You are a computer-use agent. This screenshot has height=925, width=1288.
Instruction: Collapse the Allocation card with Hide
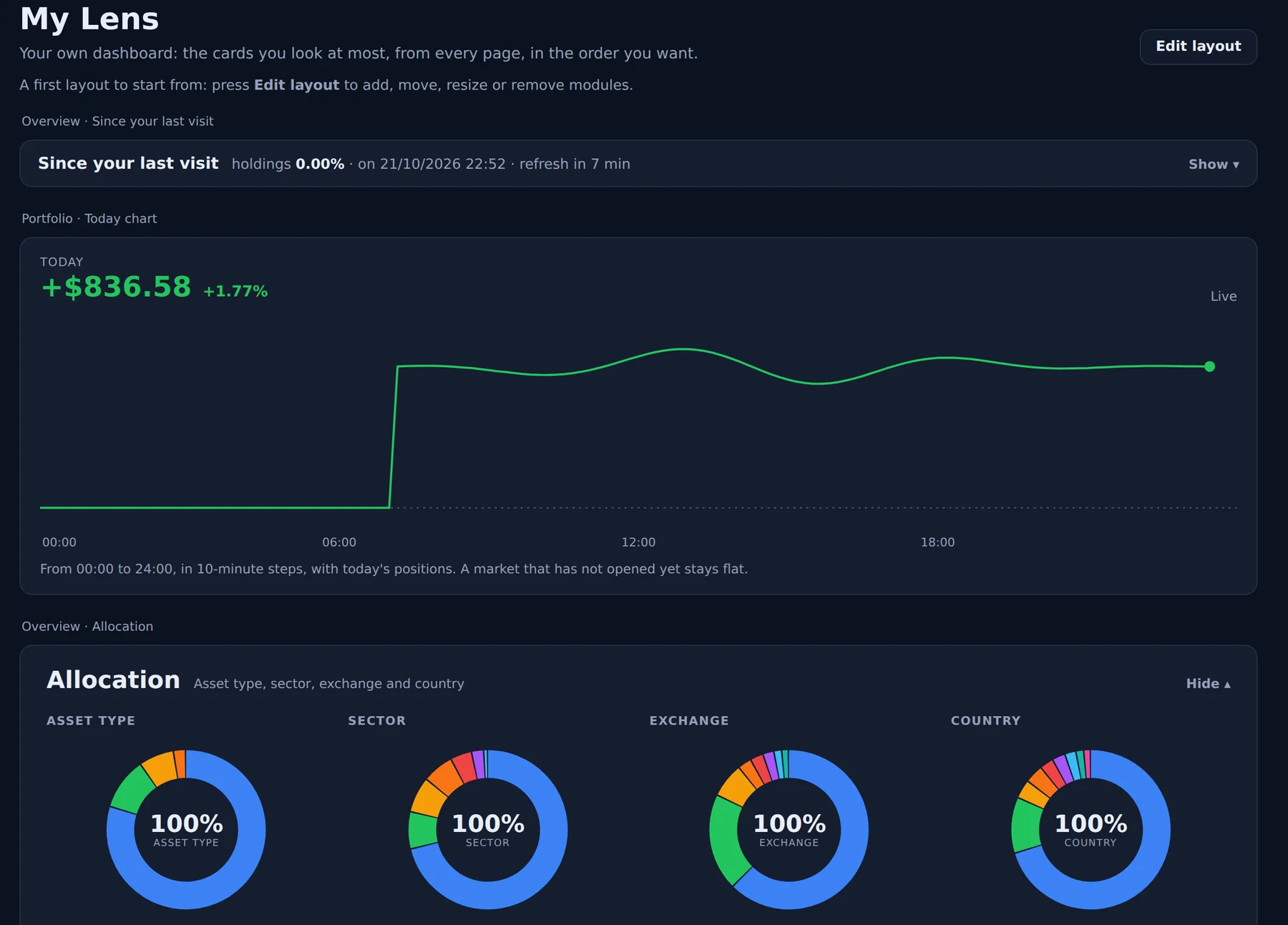1208,683
